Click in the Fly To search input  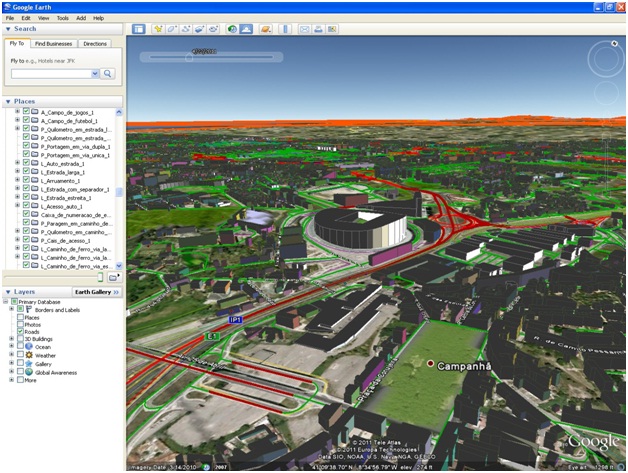(x=52, y=74)
